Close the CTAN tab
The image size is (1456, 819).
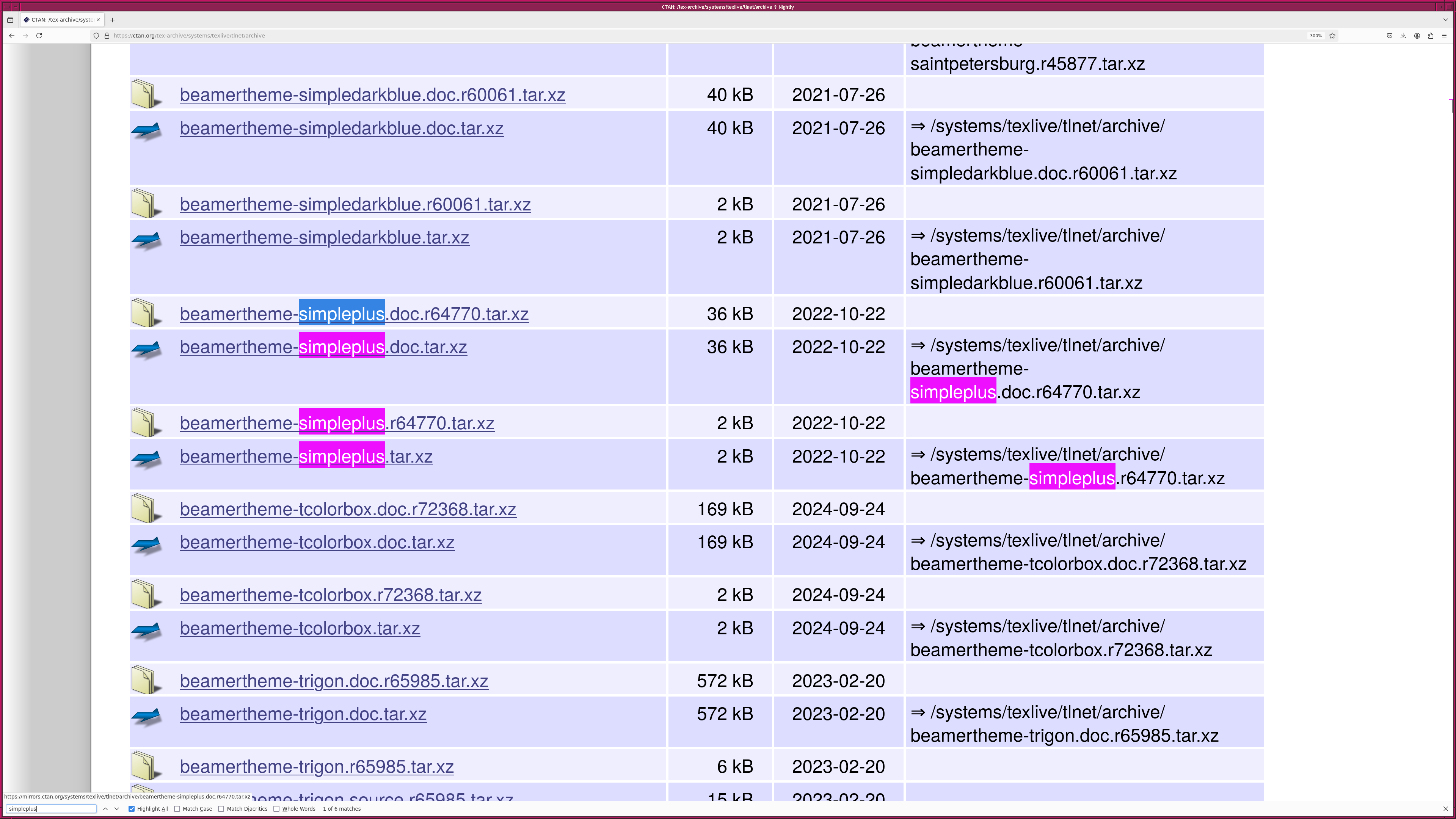pyautogui.click(x=98, y=20)
